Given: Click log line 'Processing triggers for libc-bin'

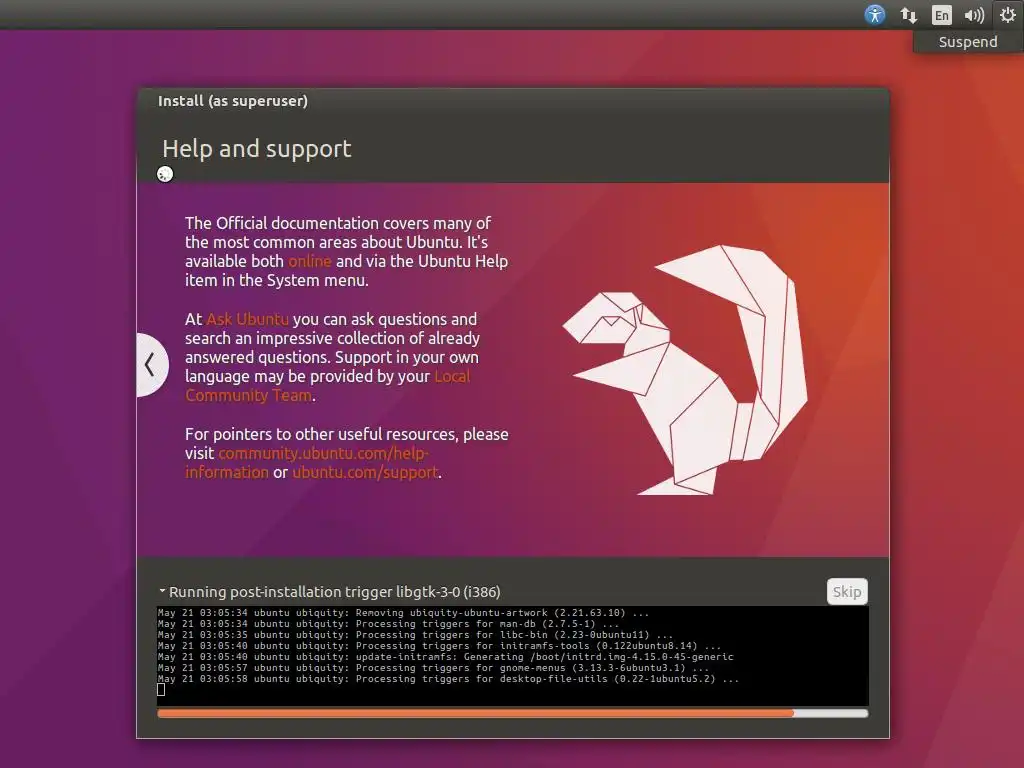Looking at the screenshot, I should click(415, 635).
